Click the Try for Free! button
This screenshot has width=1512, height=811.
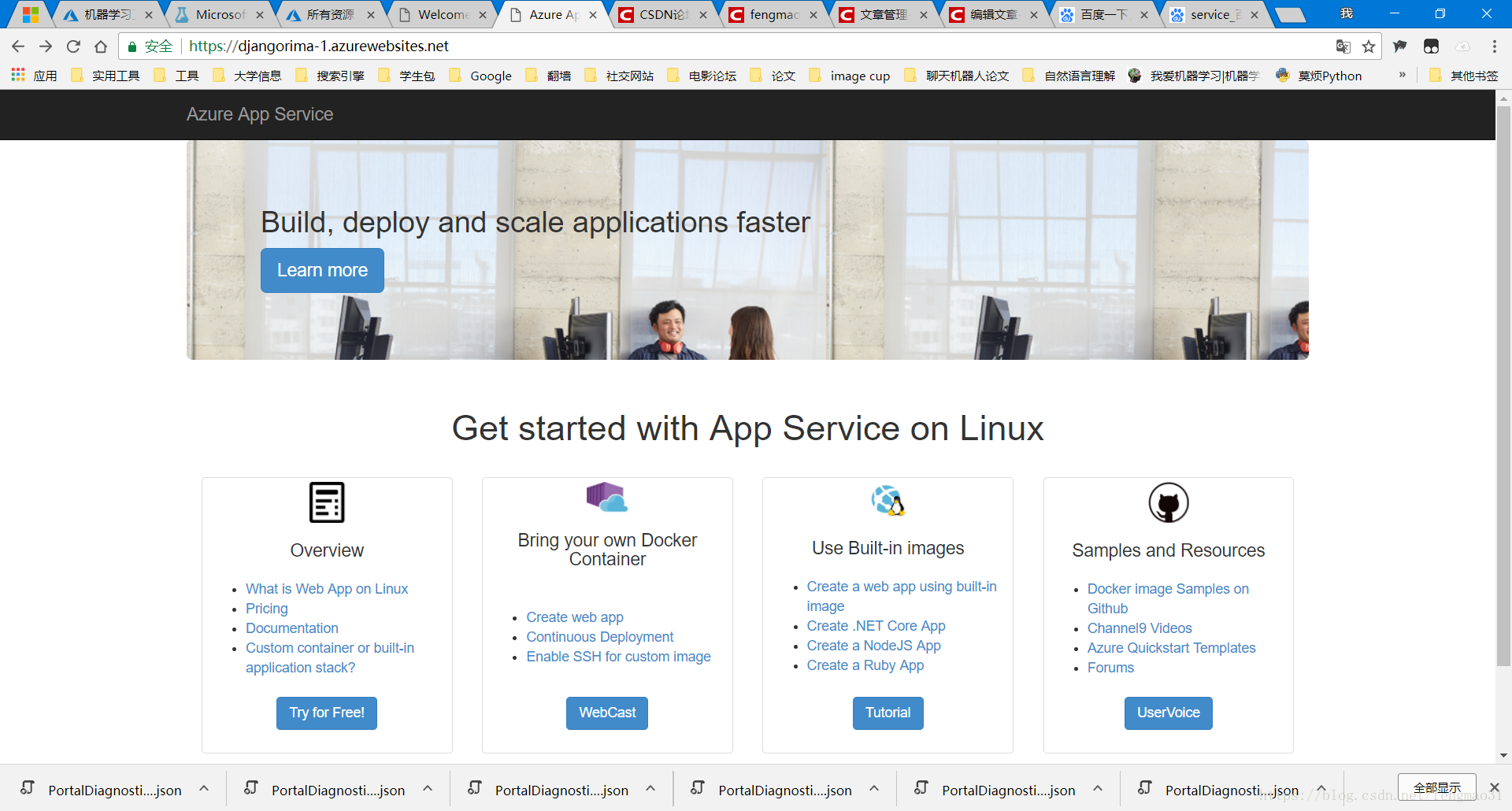coord(327,713)
